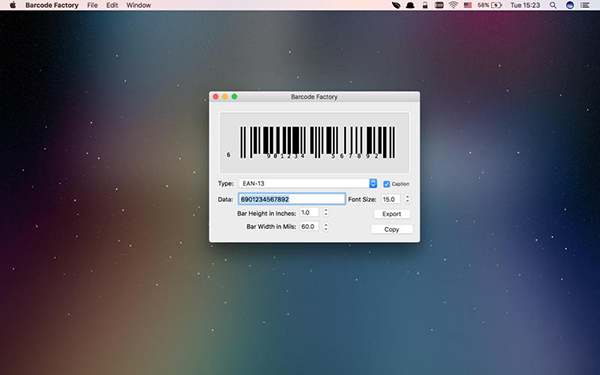Viewport: 600px width, 375px height.
Task: Open Siri from the menu bar
Action: click(x=570, y=5)
